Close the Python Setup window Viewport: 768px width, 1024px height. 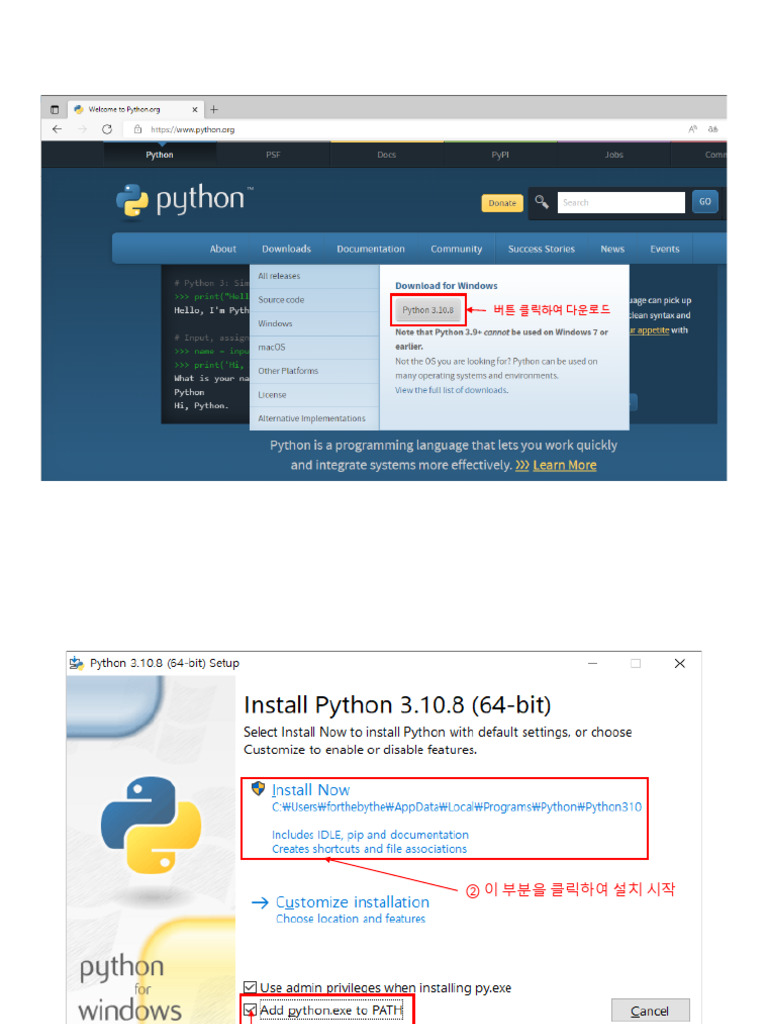(680, 664)
